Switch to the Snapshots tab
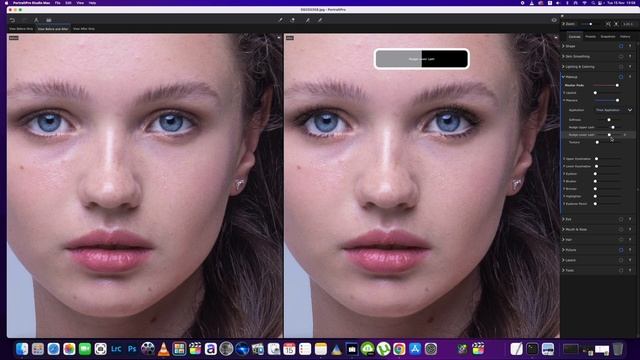This screenshot has height=360, width=640. (x=608, y=37)
